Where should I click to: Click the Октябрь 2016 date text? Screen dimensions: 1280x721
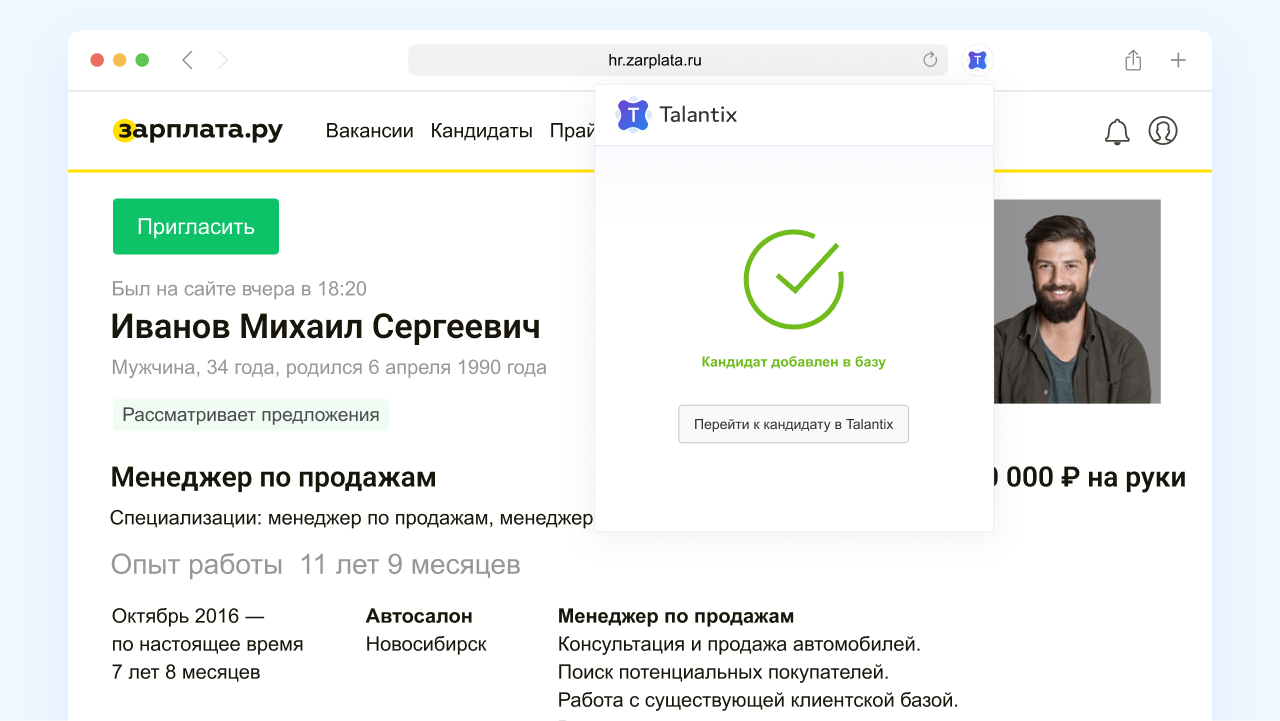coord(188,616)
